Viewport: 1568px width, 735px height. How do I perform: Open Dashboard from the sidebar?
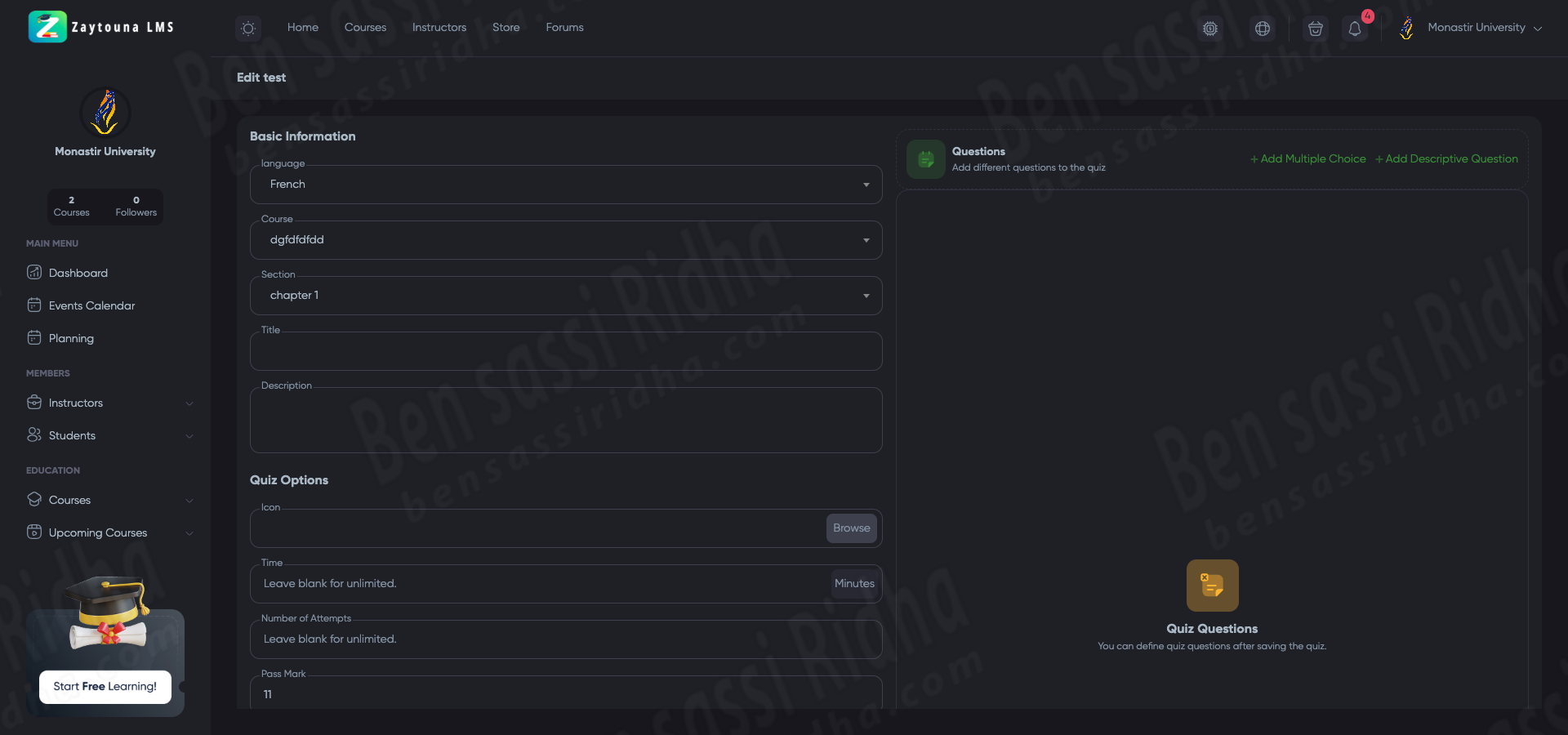pos(78,273)
